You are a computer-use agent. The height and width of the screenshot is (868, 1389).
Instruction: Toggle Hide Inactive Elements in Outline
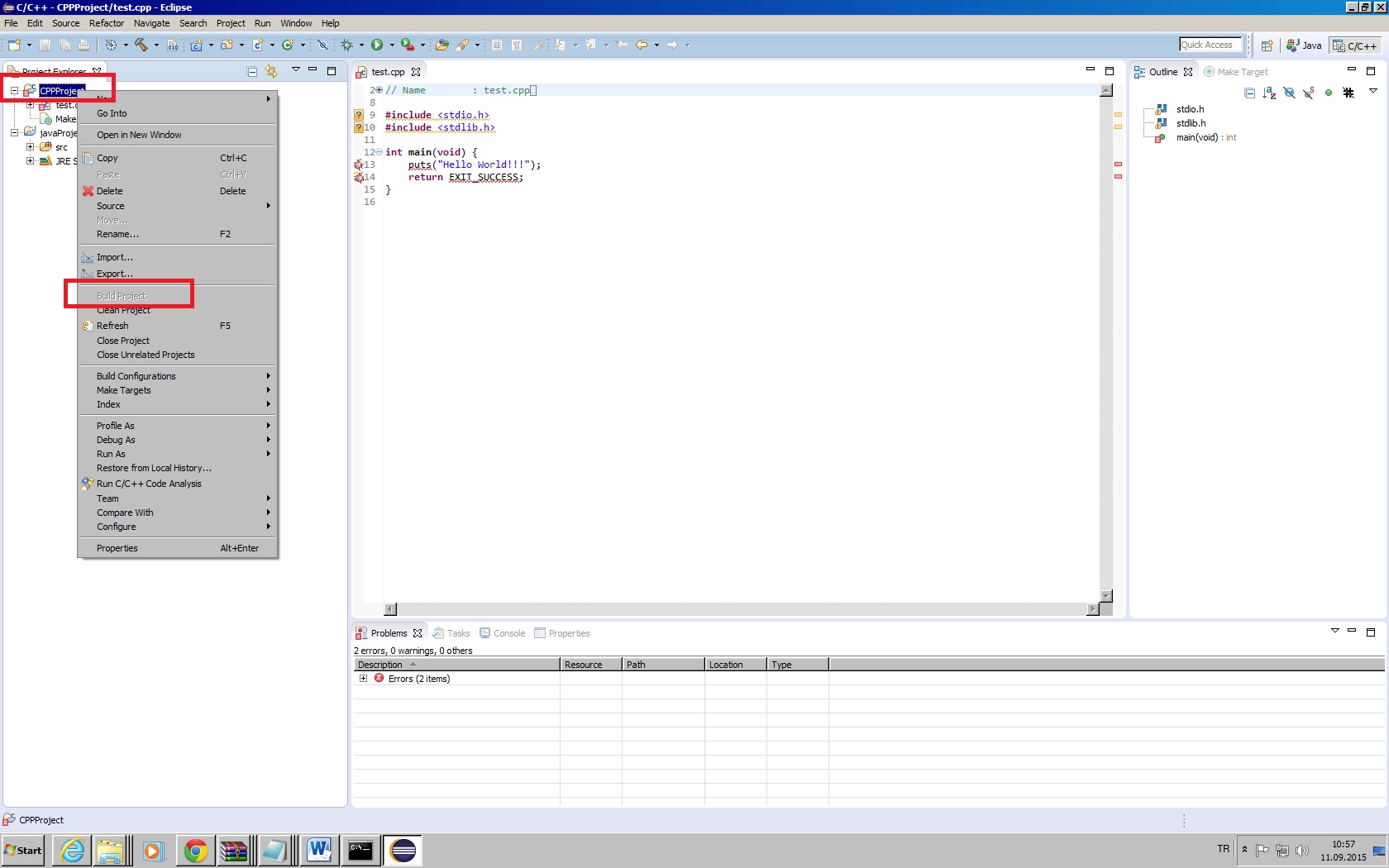(1348, 93)
